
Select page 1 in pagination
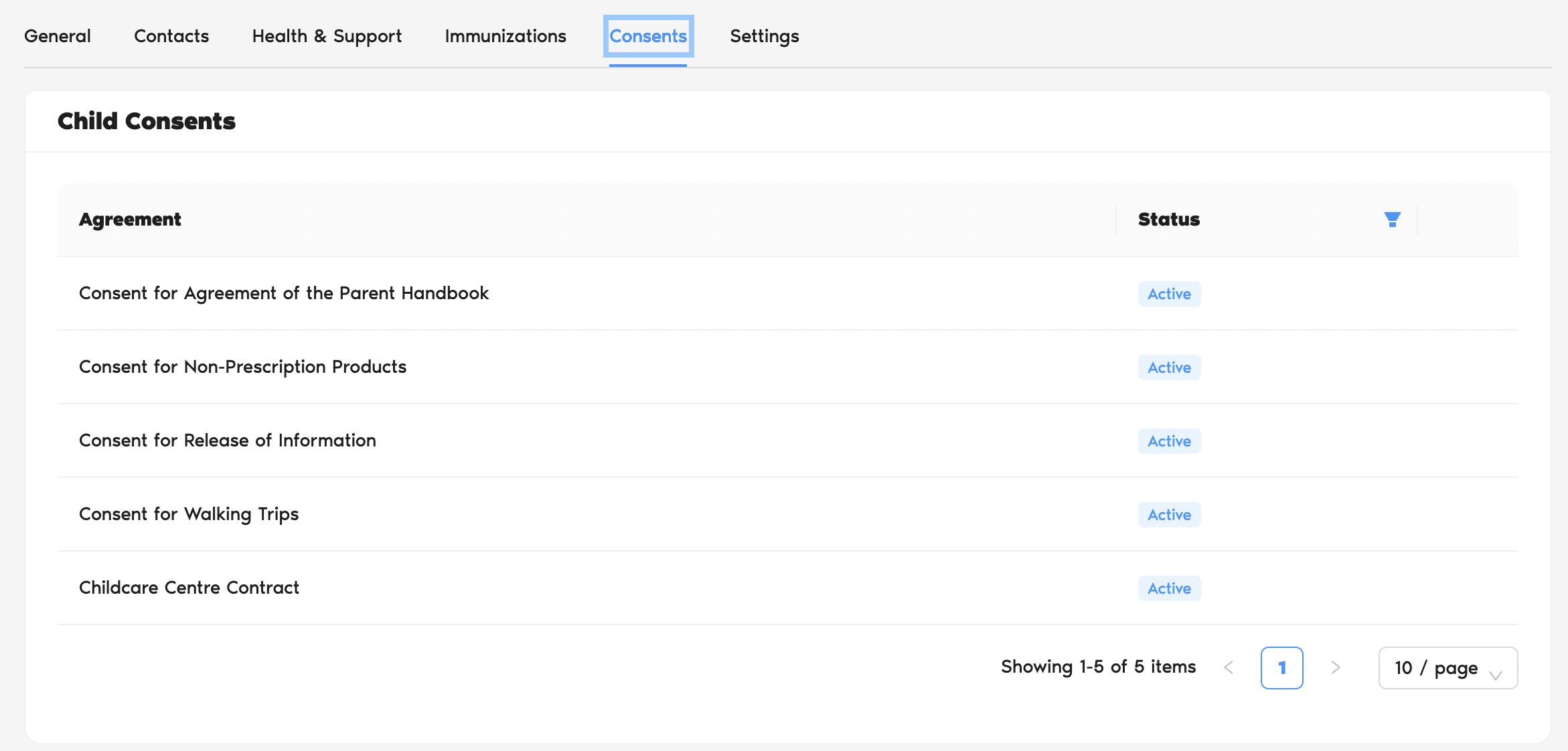(1281, 668)
